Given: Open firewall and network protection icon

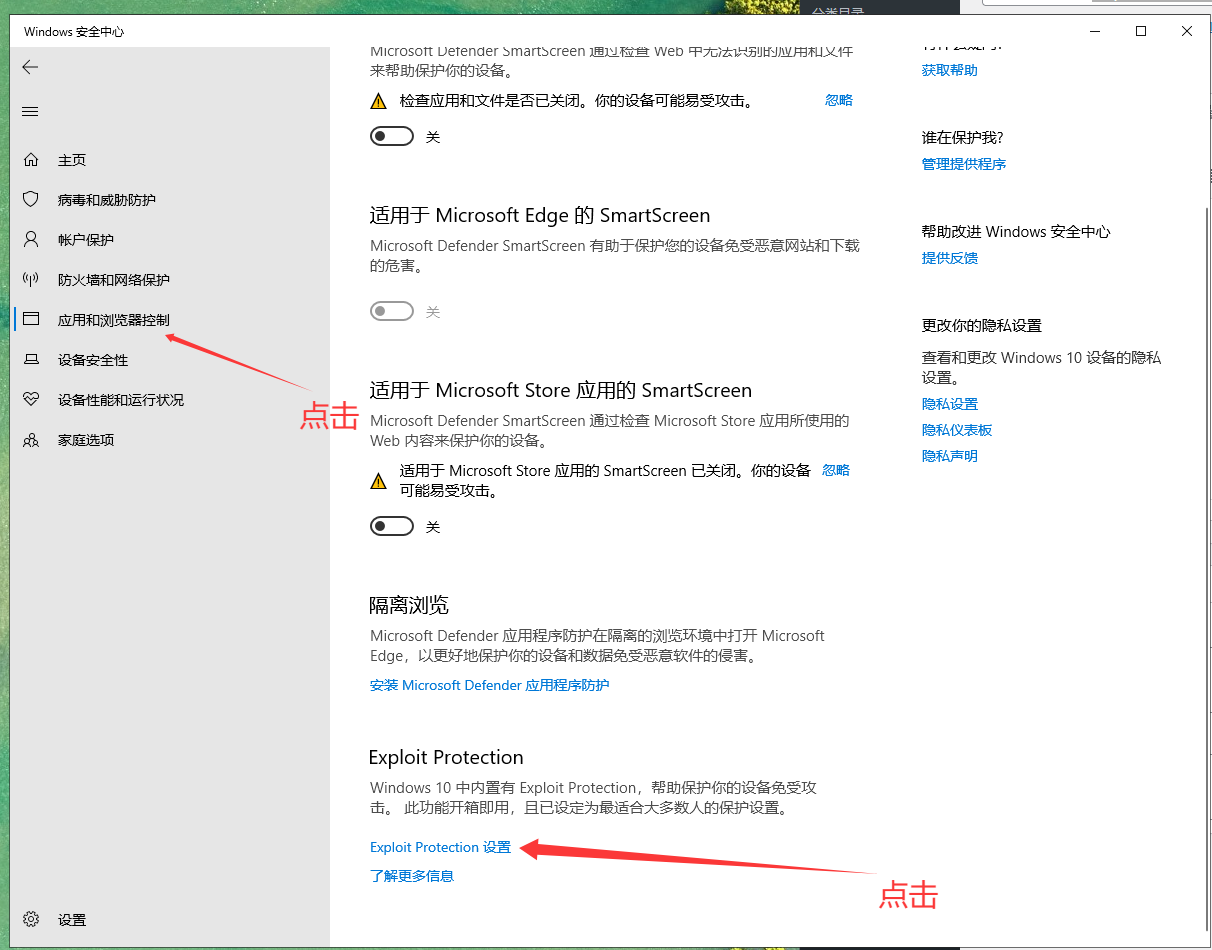Looking at the screenshot, I should [x=31, y=280].
